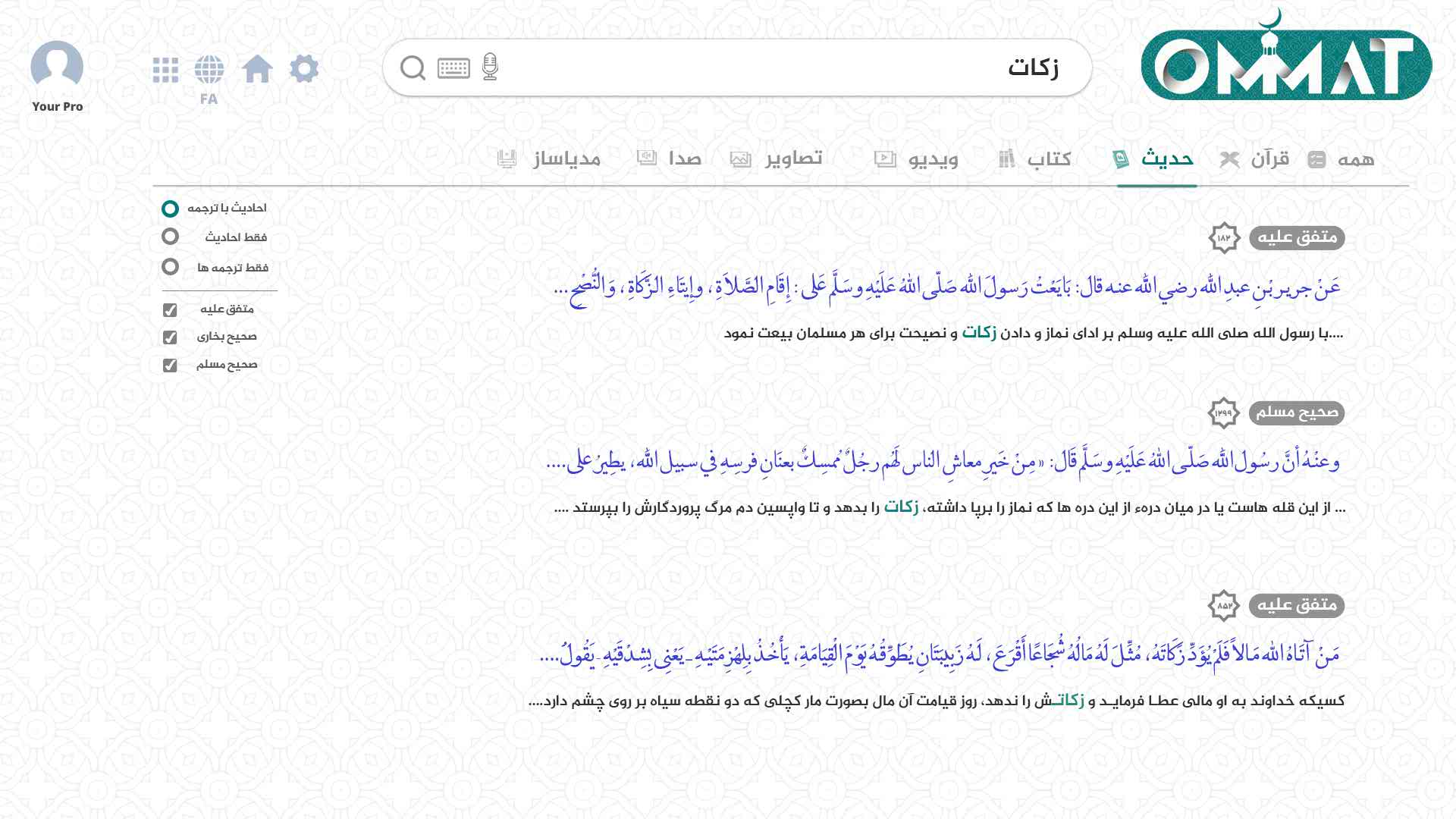
Task: Go to homepage using the home icon
Action: pos(259,68)
